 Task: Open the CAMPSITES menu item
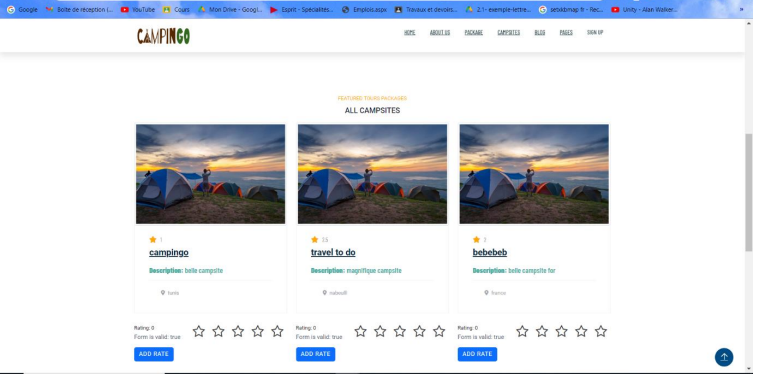509,32
